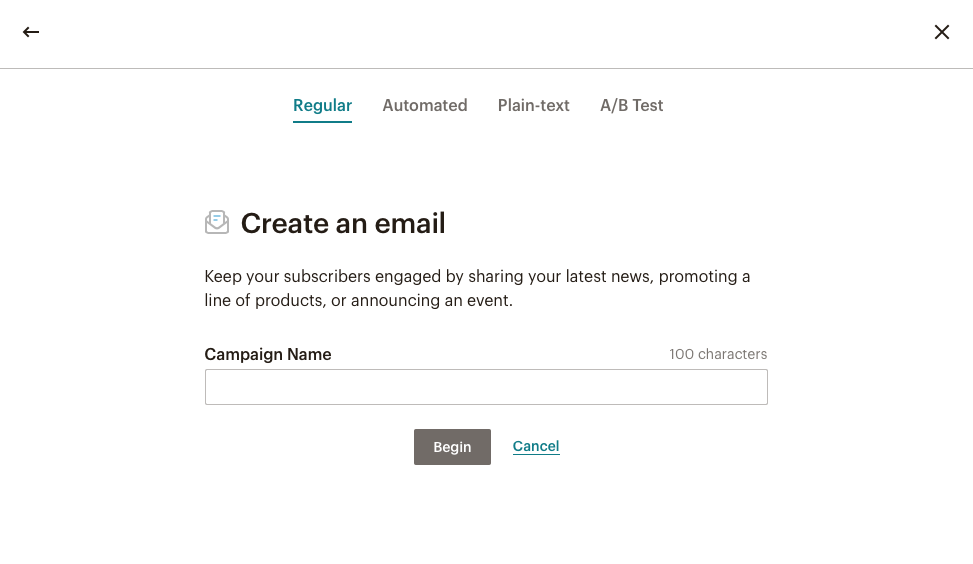The height and width of the screenshot is (564, 973).
Task: Open the Plain-text tab
Action: (533, 105)
